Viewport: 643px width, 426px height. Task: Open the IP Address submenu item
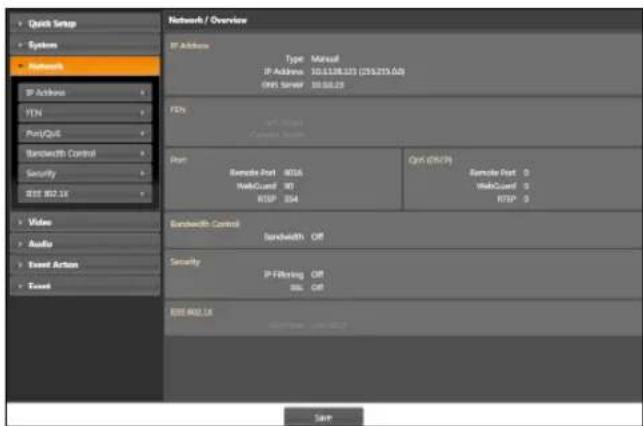click(x=85, y=93)
